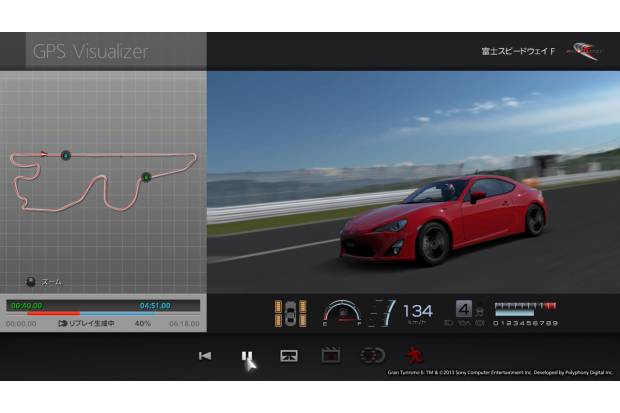Click the display view mode icon

click(x=289, y=356)
